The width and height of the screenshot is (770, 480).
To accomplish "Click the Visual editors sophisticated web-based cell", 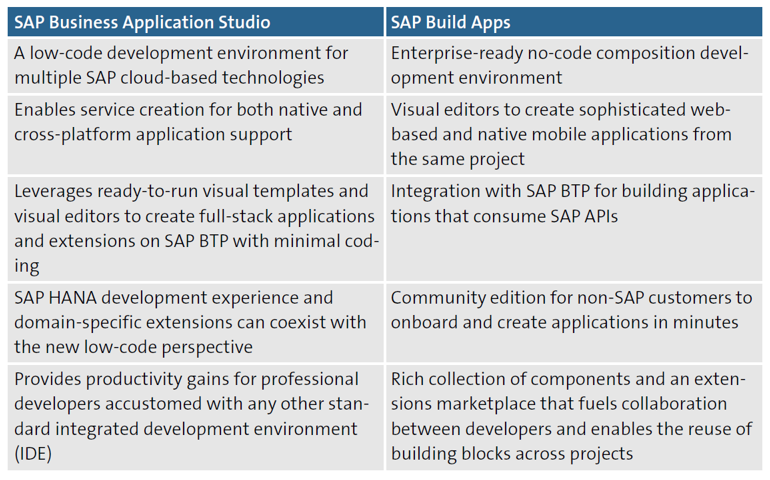I will [x=574, y=133].
